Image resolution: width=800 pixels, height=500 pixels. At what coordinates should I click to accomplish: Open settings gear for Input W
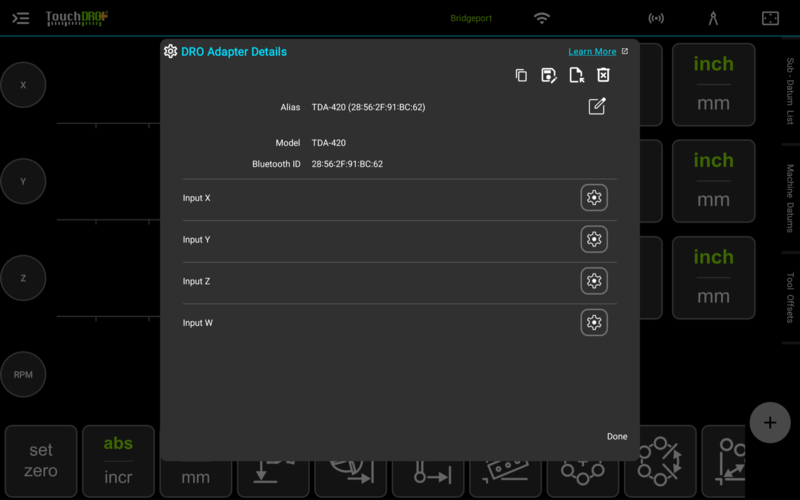594,322
